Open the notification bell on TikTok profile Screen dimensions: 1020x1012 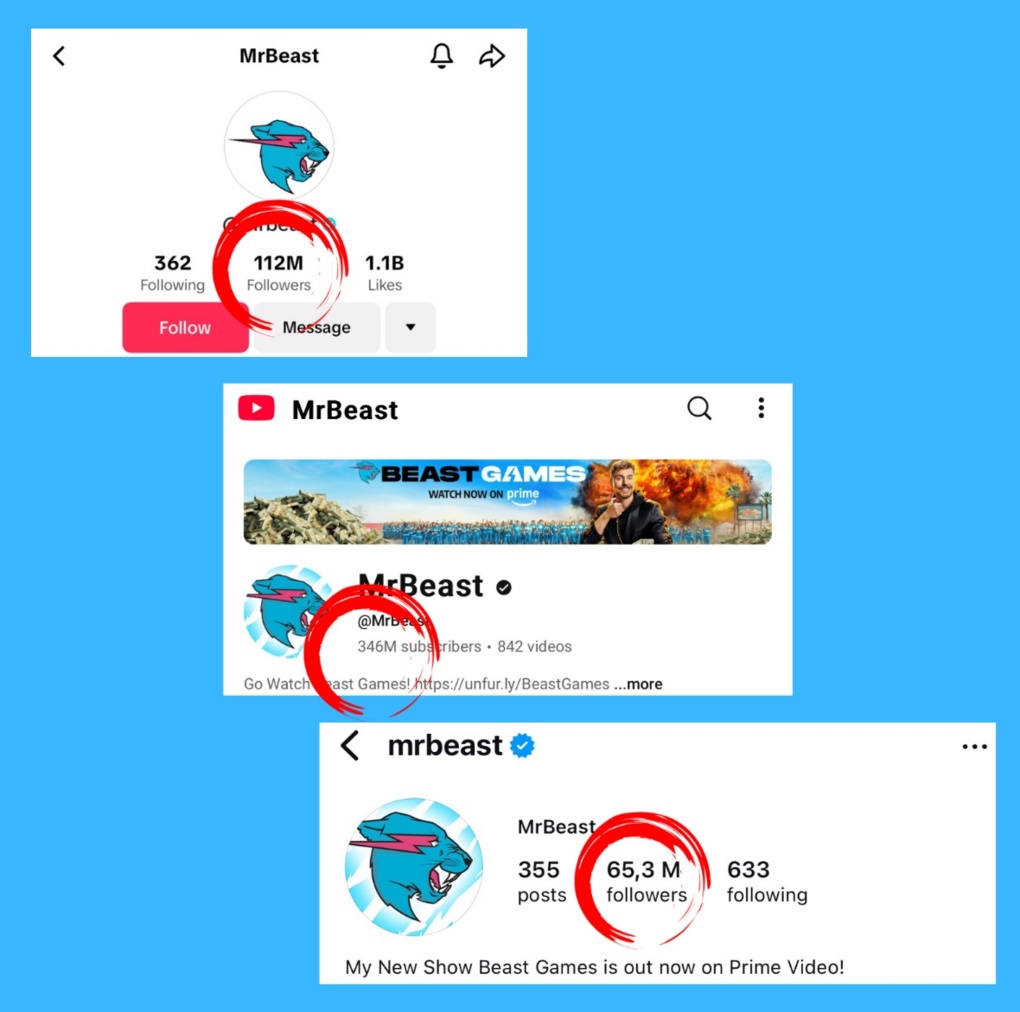442,56
